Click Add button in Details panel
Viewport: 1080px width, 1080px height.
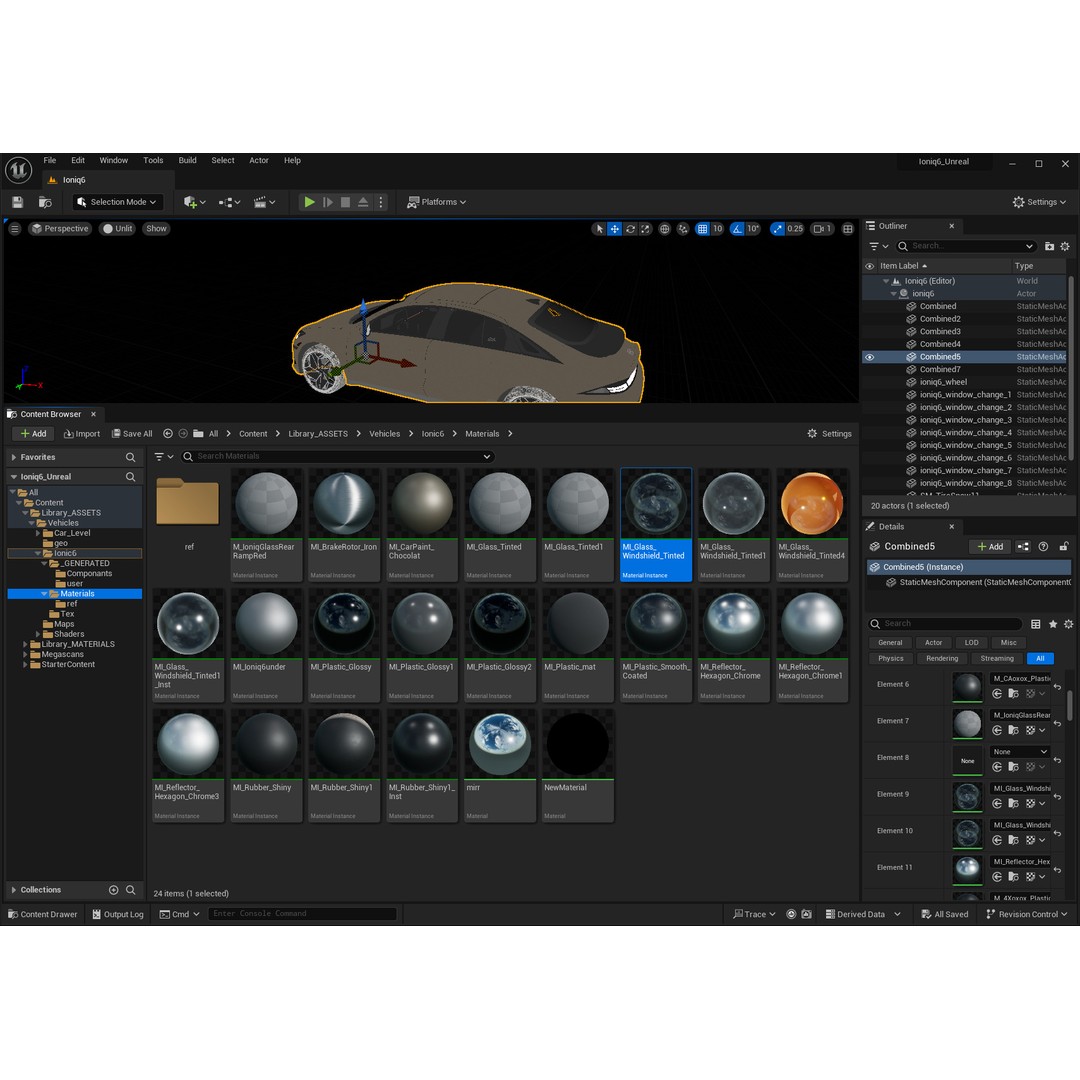[990, 547]
